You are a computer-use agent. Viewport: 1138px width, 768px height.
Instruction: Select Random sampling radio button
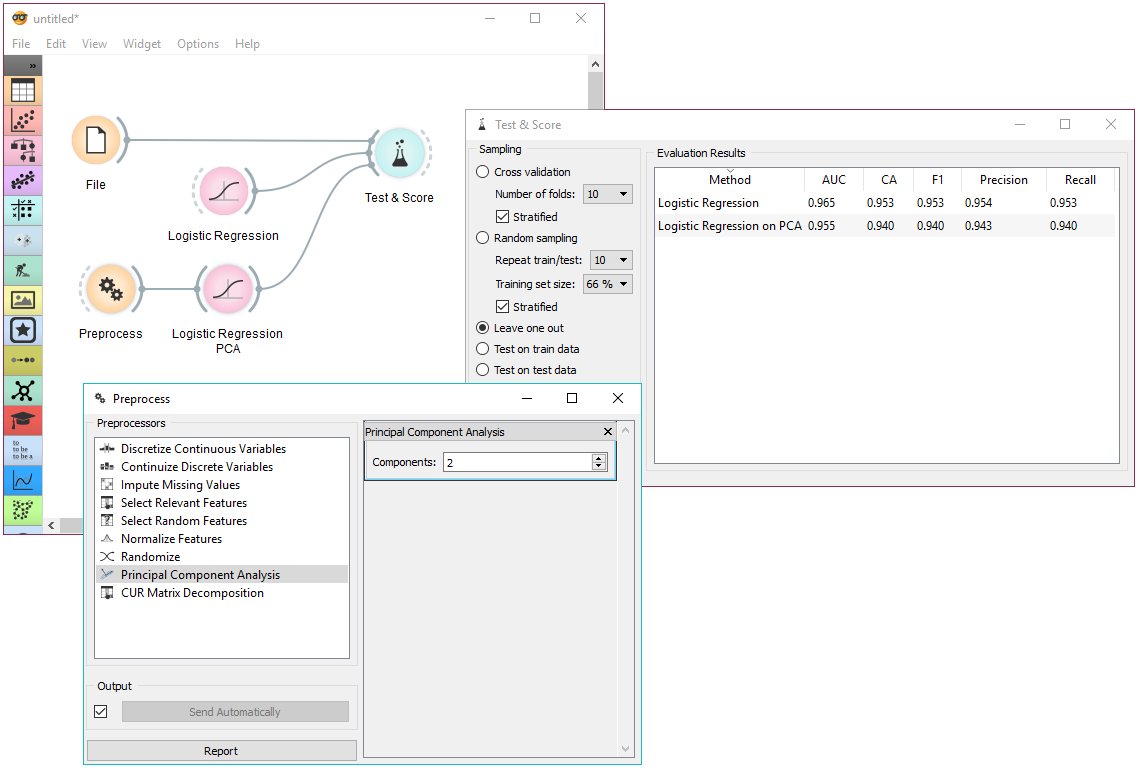point(483,238)
